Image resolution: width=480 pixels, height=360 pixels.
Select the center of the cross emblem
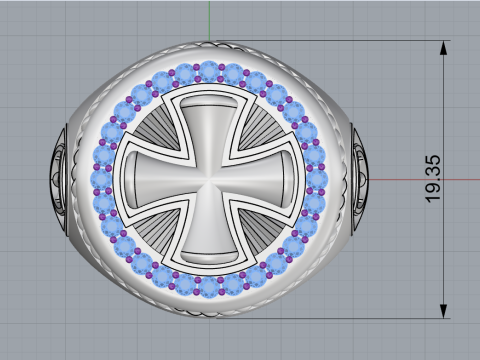(x=209, y=180)
